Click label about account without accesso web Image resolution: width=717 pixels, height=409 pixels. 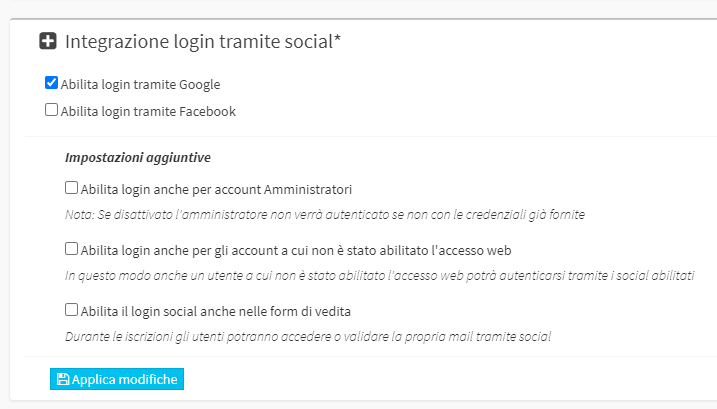(296, 251)
